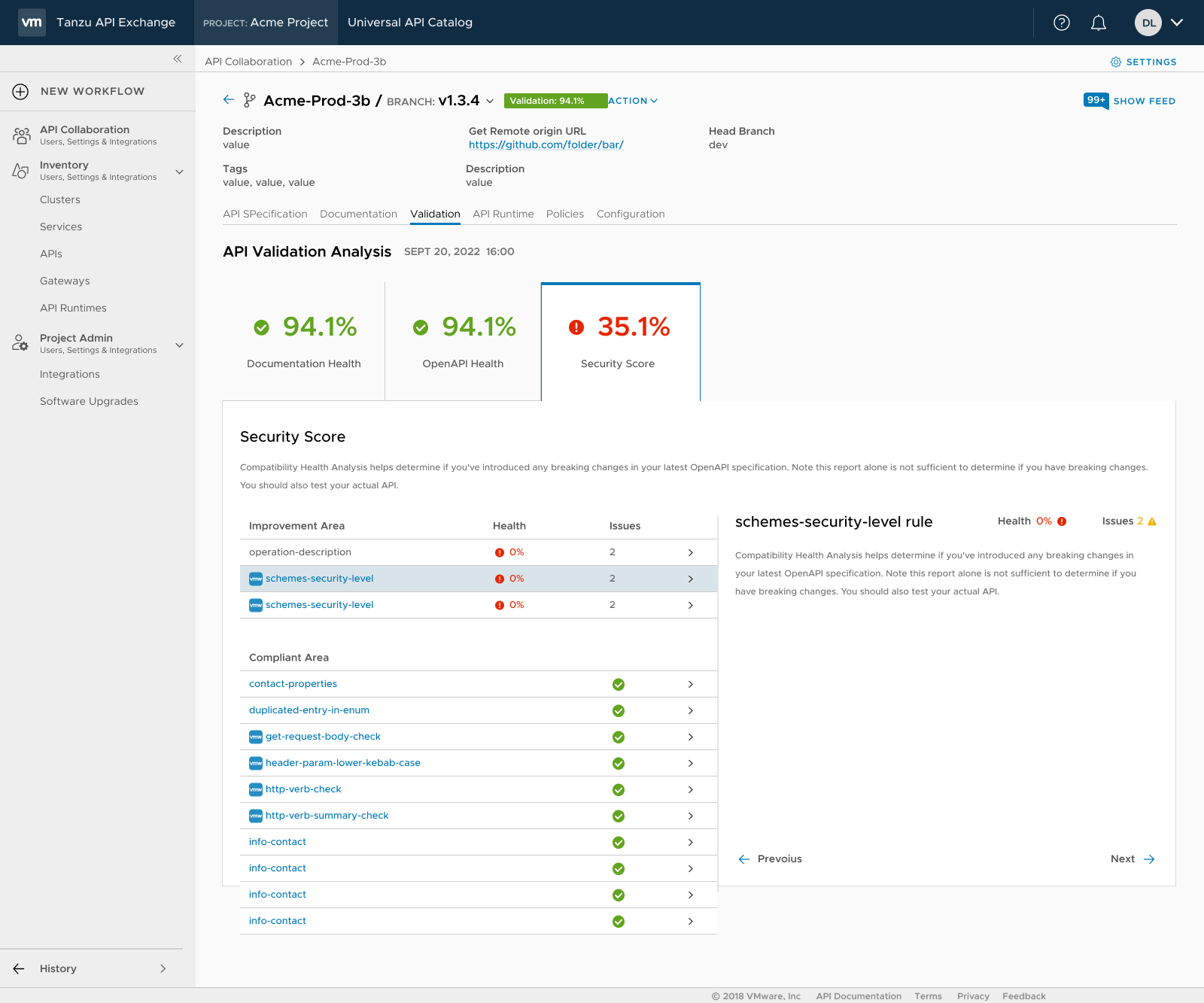Open the Configuration tab
The width and height of the screenshot is (1204, 1003).
pyautogui.click(x=631, y=214)
